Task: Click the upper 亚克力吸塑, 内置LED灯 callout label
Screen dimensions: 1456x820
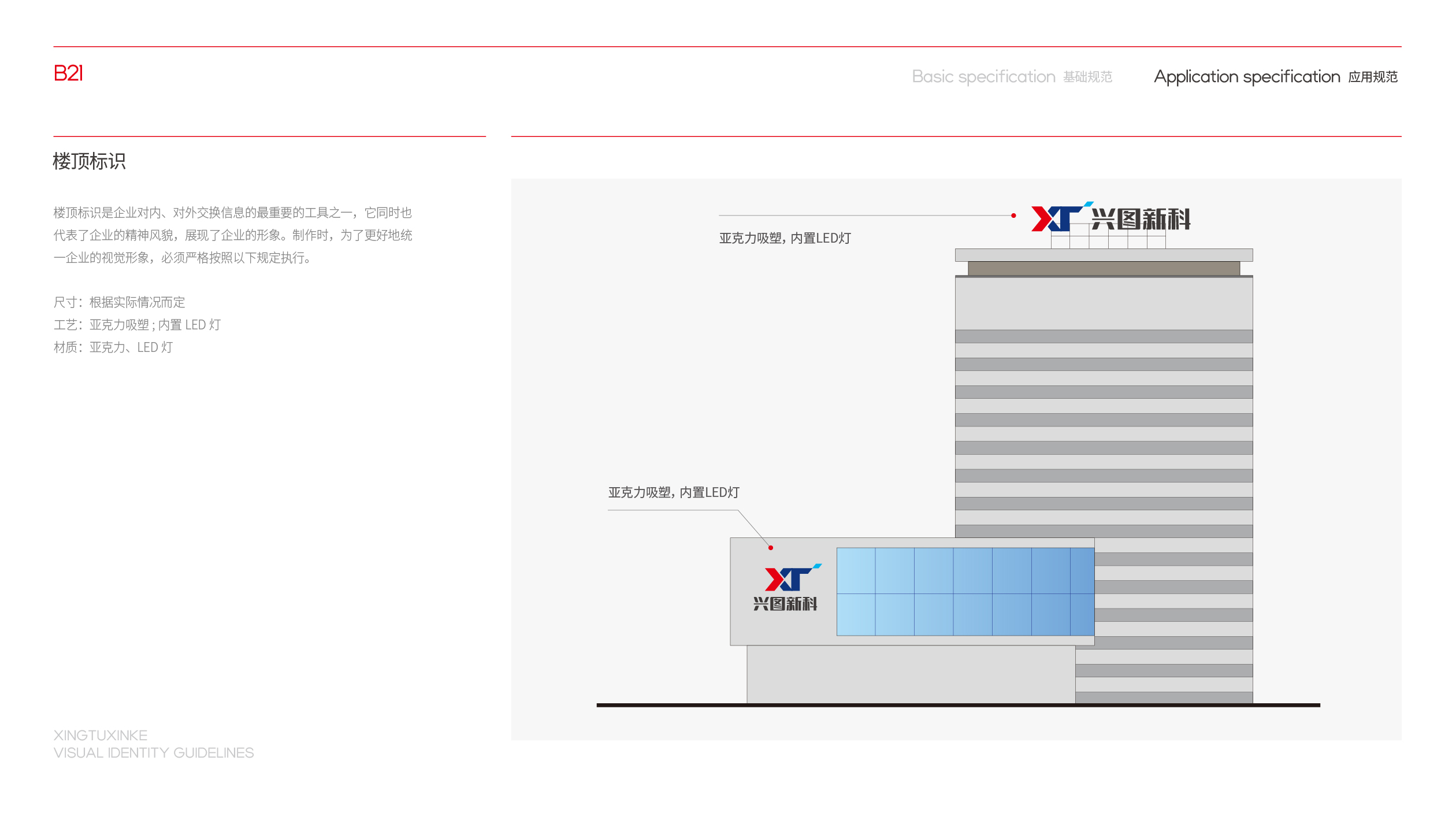Action: (x=785, y=238)
